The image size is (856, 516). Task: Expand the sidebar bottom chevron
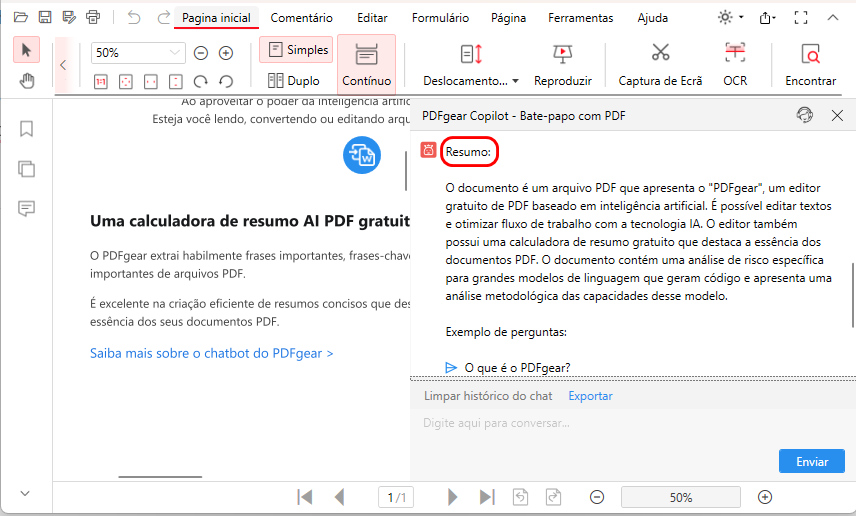coord(25,493)
